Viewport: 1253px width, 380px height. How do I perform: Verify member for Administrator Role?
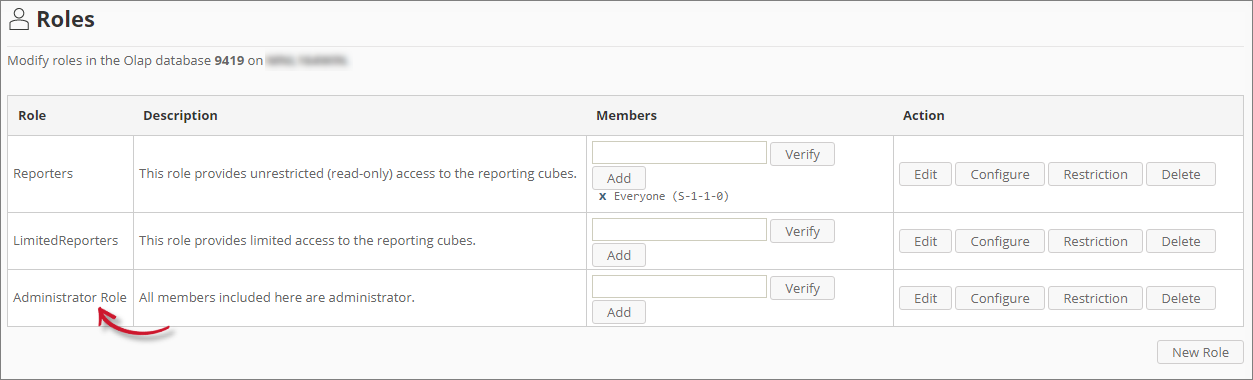(802, 288)
